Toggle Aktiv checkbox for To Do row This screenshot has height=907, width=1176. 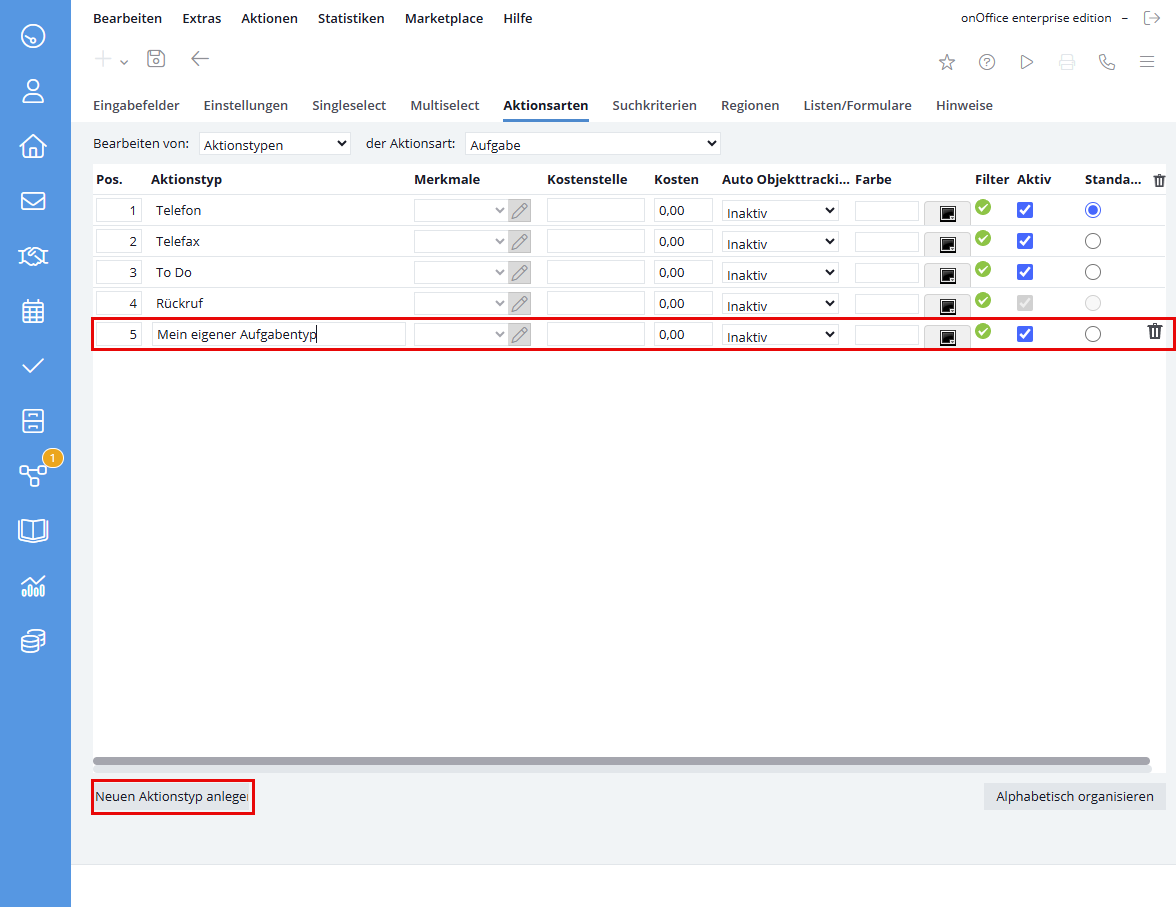(1024, 272)
